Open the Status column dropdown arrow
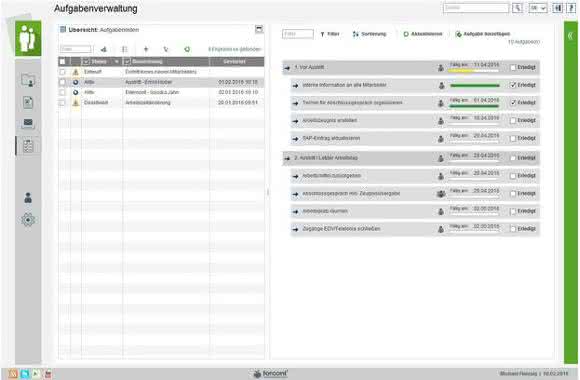Viewport: 580px width, 380px height. (117, 61)
